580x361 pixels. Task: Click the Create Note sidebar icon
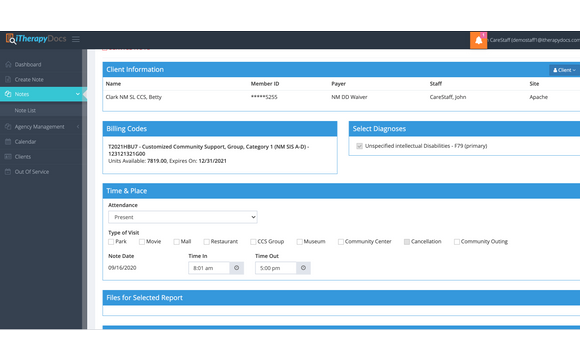click(x=8, y=79)
